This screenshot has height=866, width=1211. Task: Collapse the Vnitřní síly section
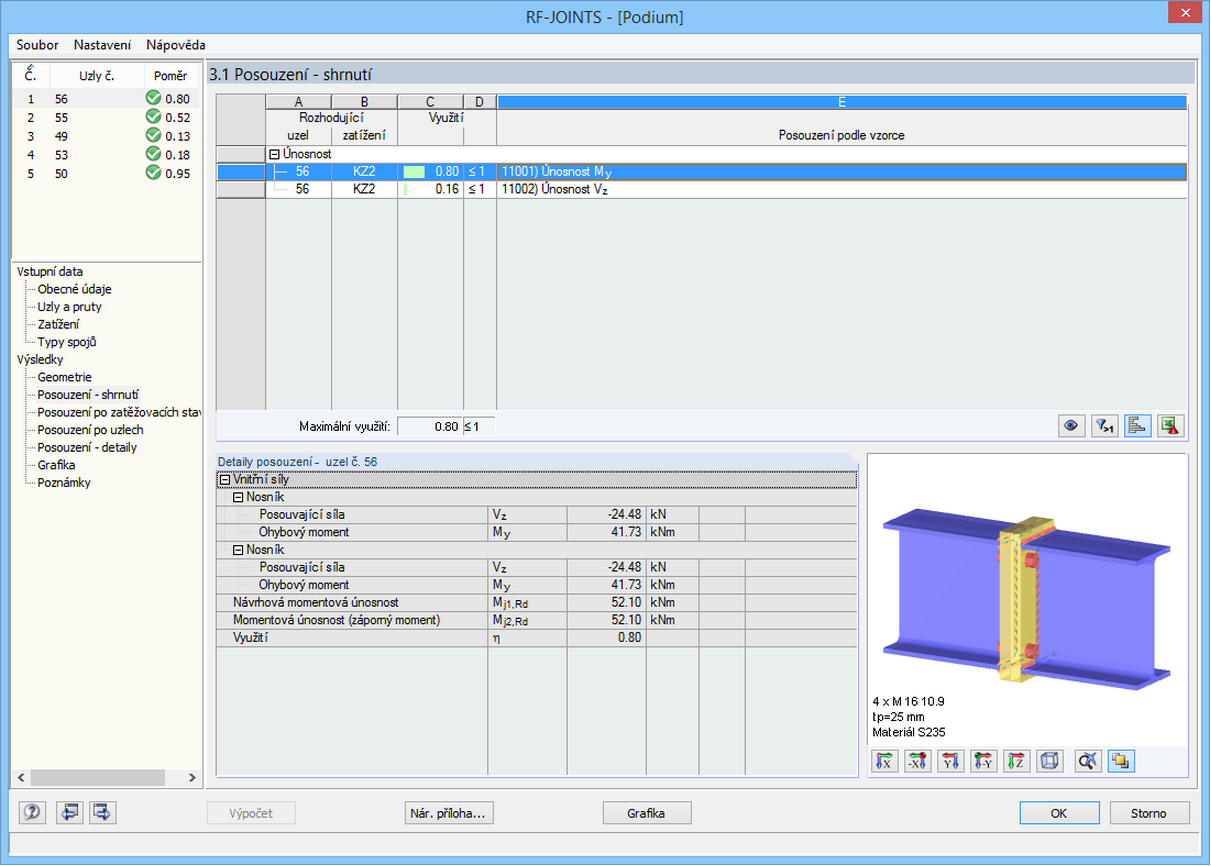coord(223,480)
